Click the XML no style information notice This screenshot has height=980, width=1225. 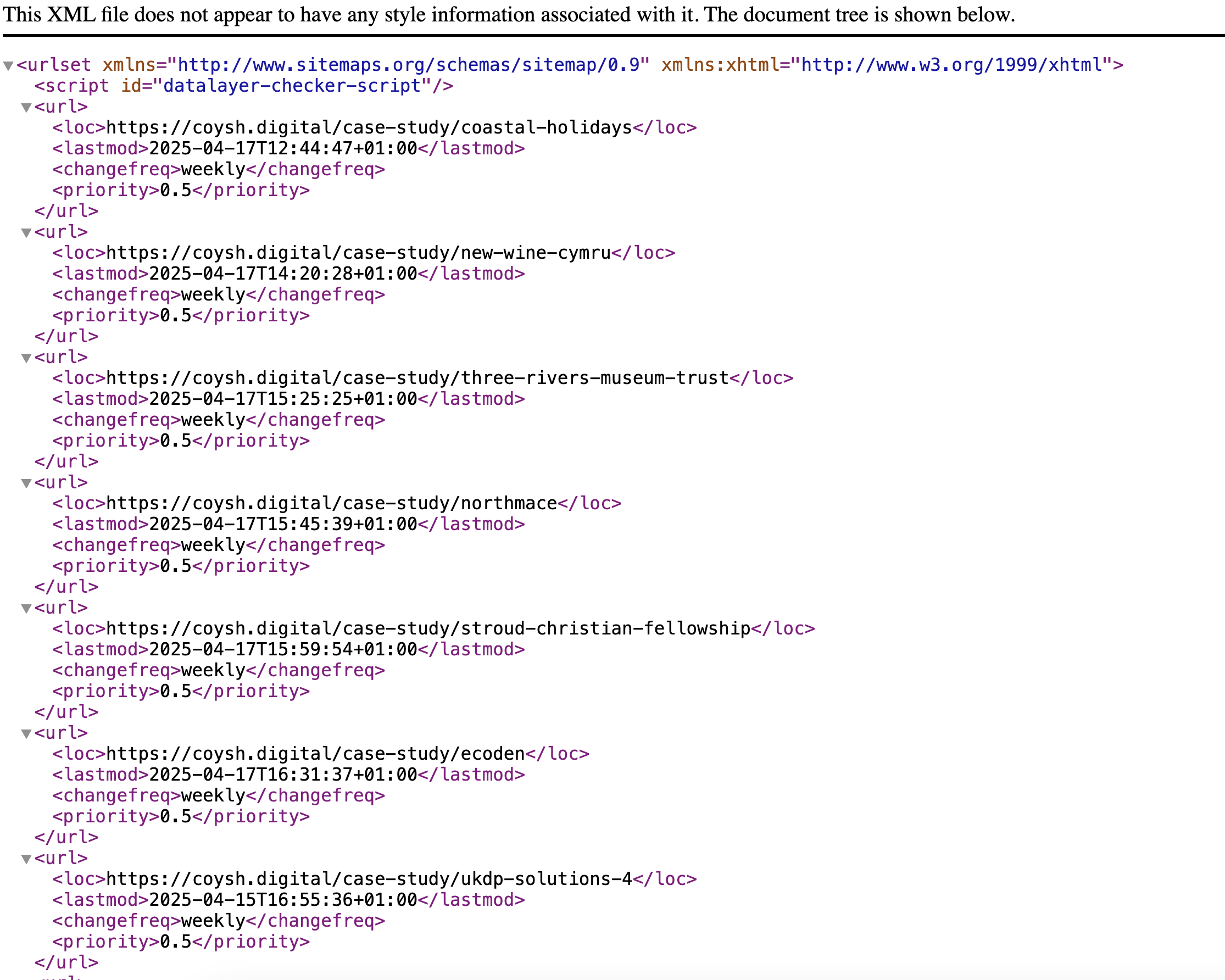(x=509, y=15)
